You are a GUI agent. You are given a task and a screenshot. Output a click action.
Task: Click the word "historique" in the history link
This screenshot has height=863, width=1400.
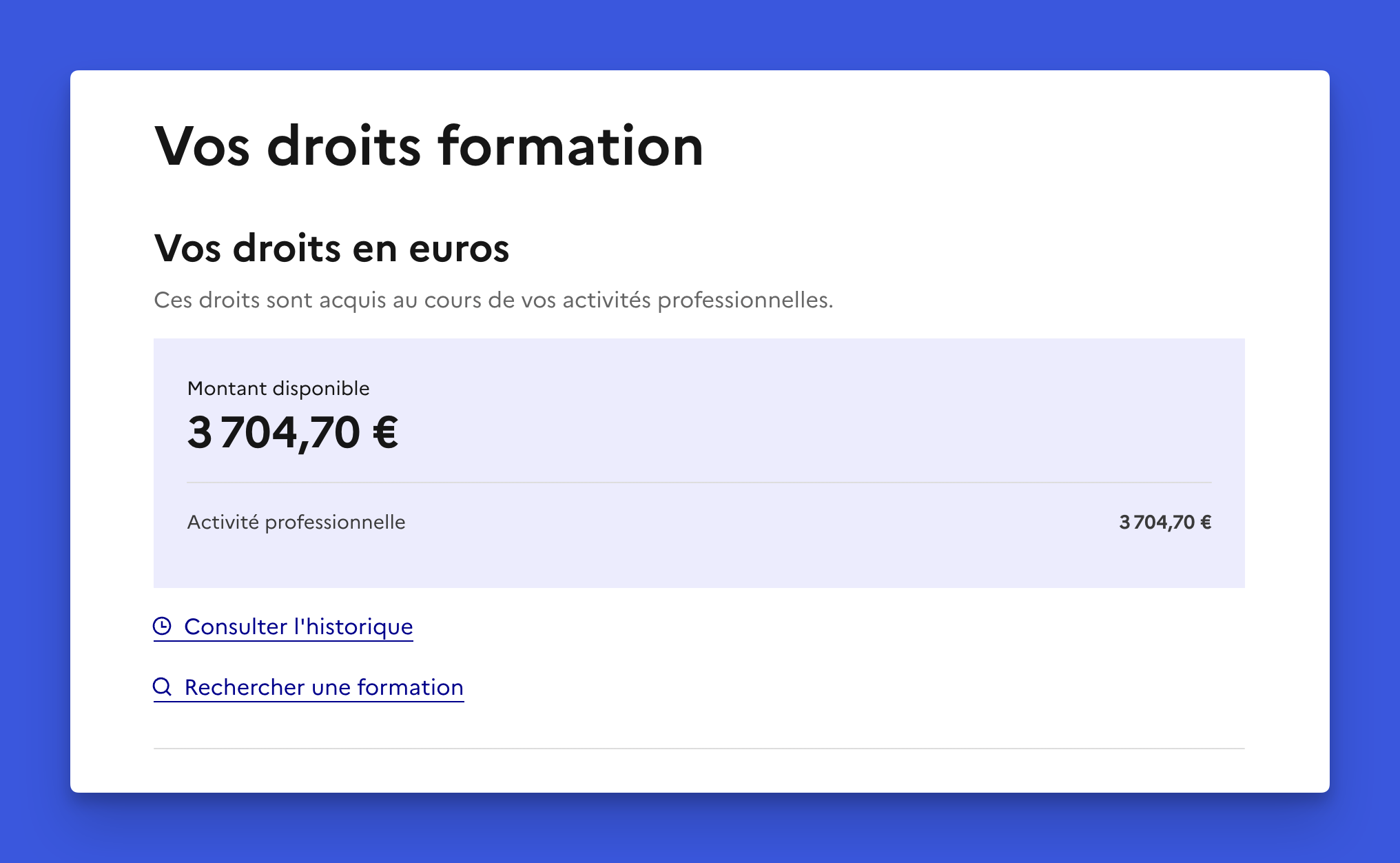[x=359, y=627]
